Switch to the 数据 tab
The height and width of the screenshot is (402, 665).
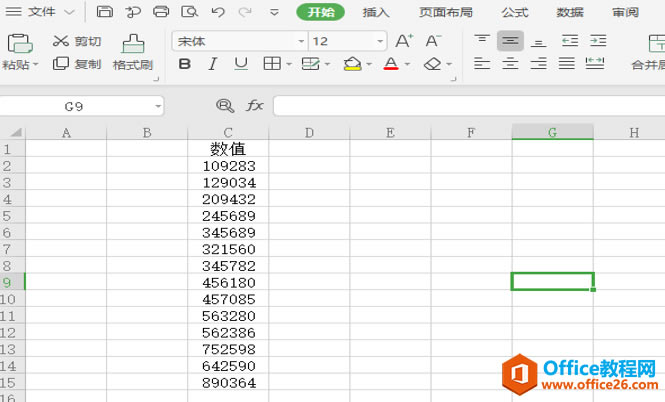point(570,12)
